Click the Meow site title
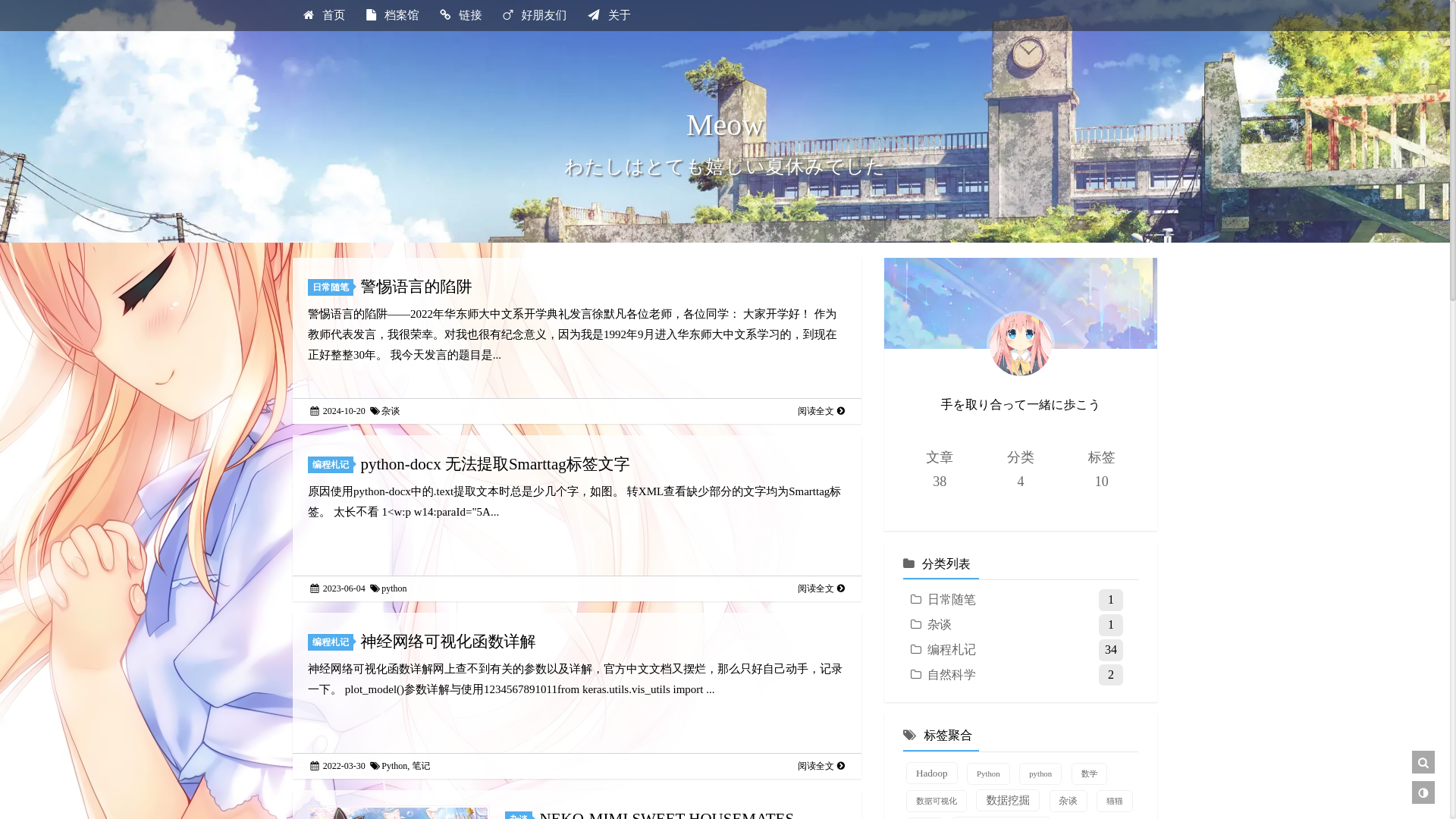Image resolution: width=1456 pixels, height=819 pixels. click(x=724, y=125)
